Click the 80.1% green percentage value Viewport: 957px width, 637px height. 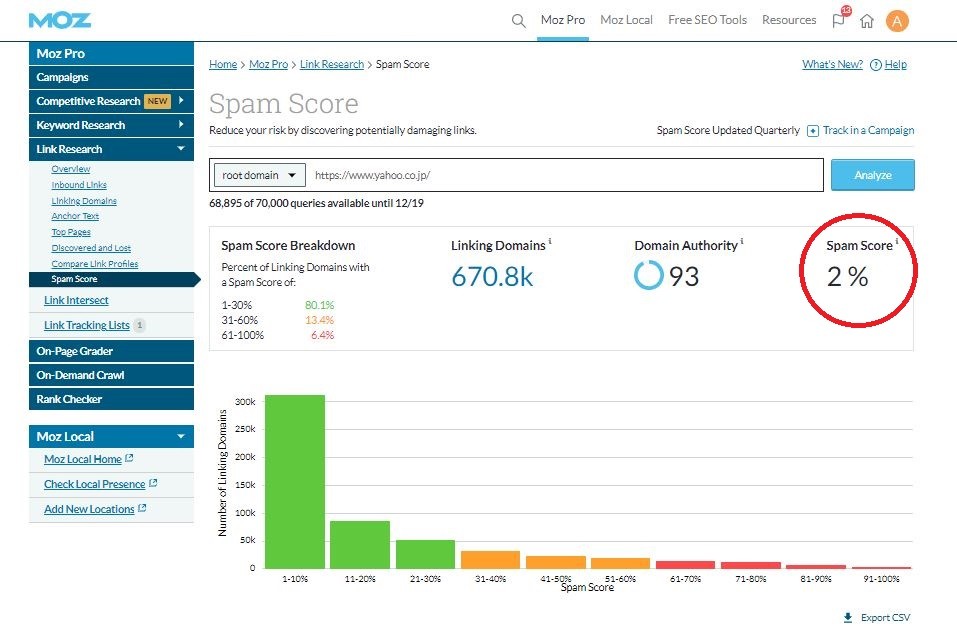click(x=319, y=305)
